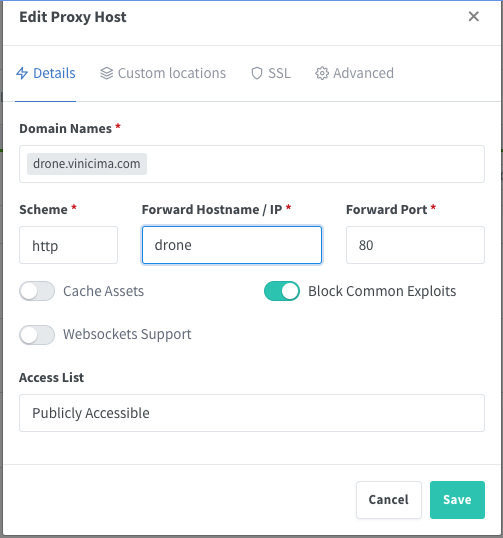Click the layers icon for Custom locations
The height and width of the screenshot is (538, 503).
click(x=106, y=73)
